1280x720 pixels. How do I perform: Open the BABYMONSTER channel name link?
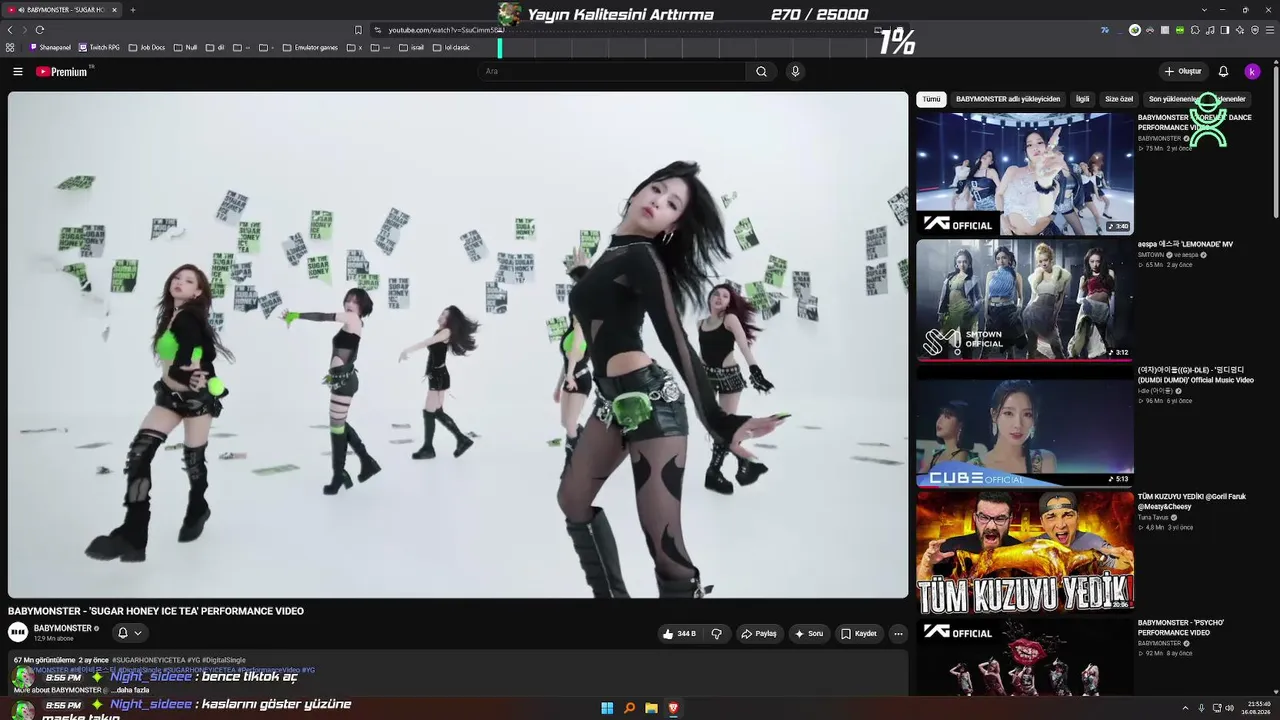pos(63,628)
